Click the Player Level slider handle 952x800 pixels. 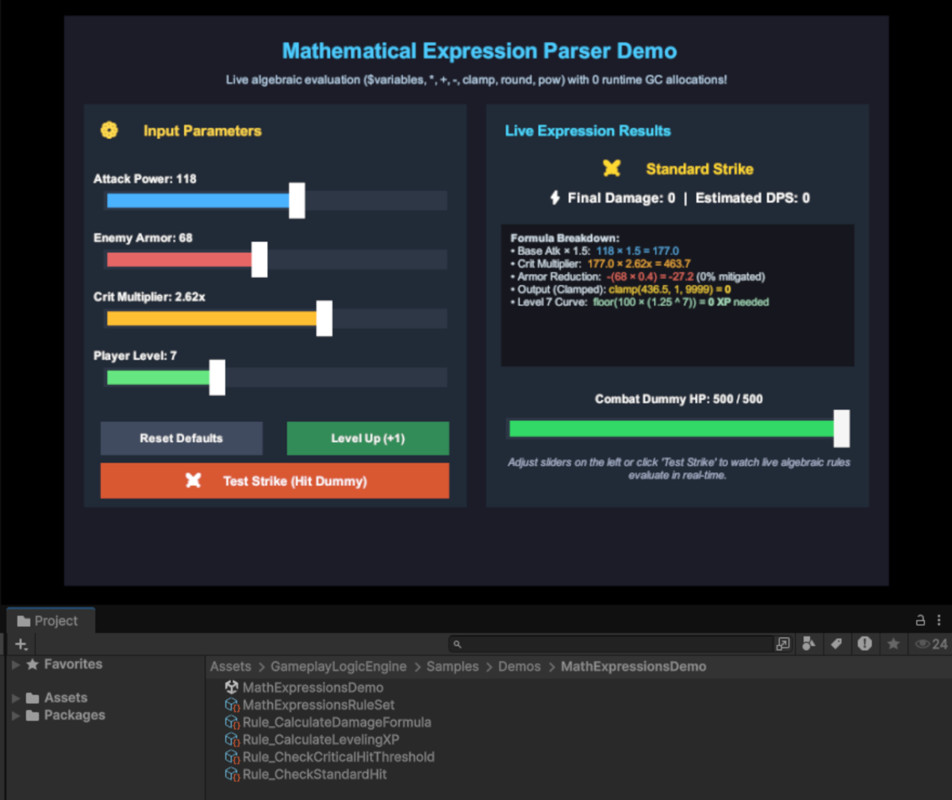click(x=217, y=377)
